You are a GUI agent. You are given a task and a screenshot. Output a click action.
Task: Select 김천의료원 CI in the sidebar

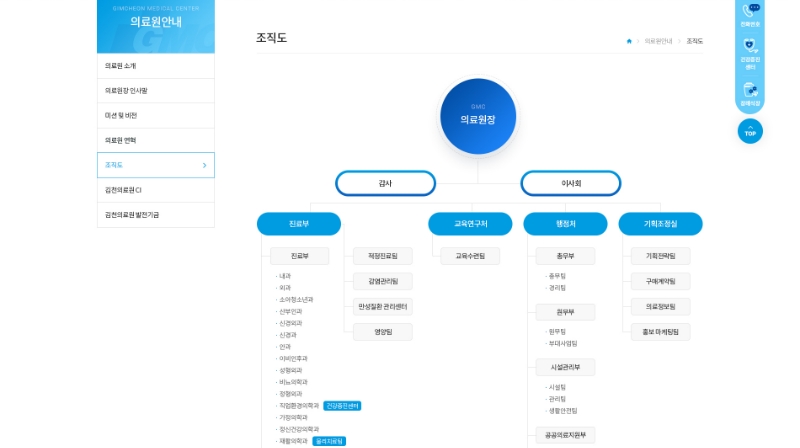(155, 190)
